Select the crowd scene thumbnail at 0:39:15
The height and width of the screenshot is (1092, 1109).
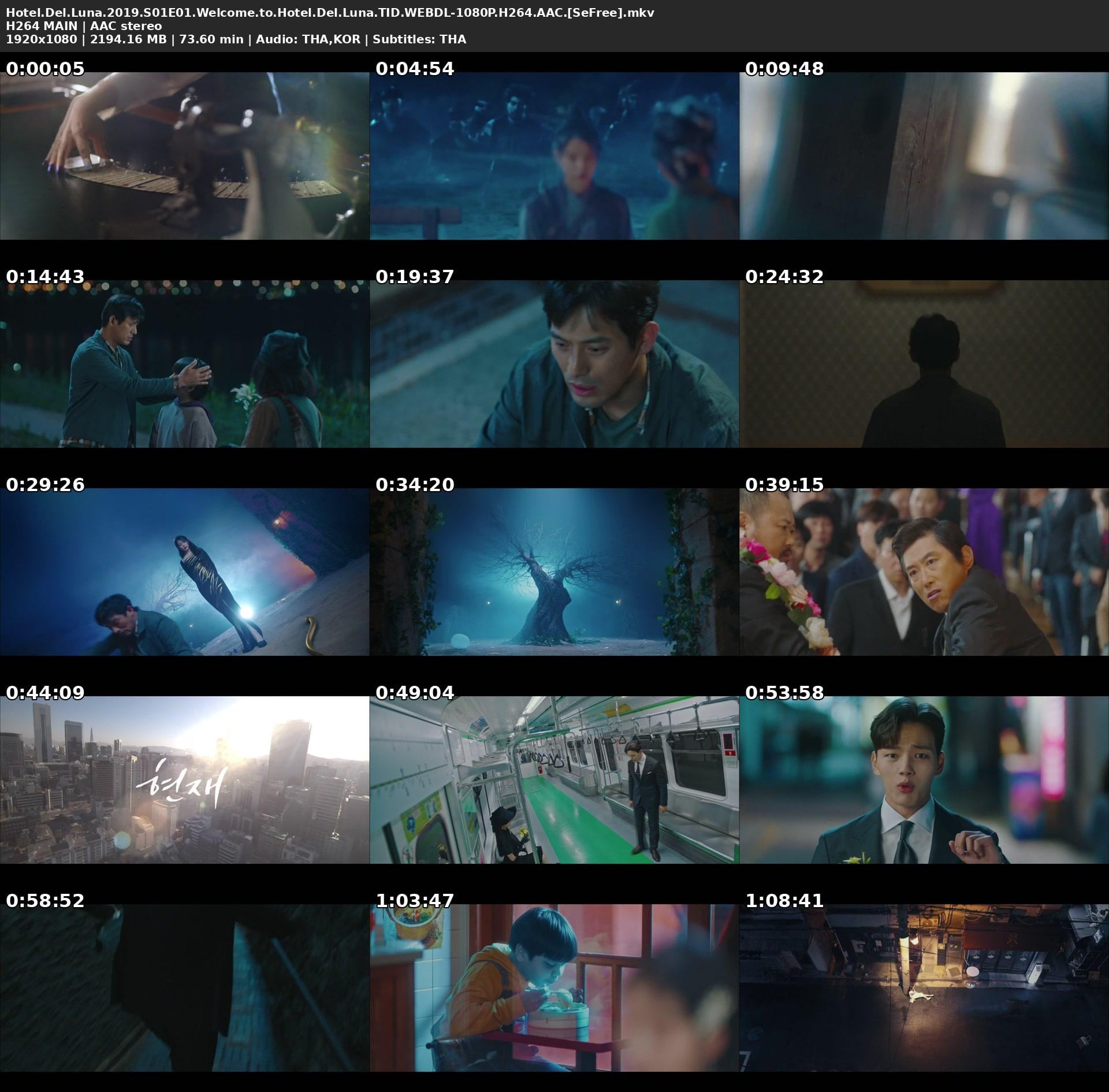coord(924,572)
